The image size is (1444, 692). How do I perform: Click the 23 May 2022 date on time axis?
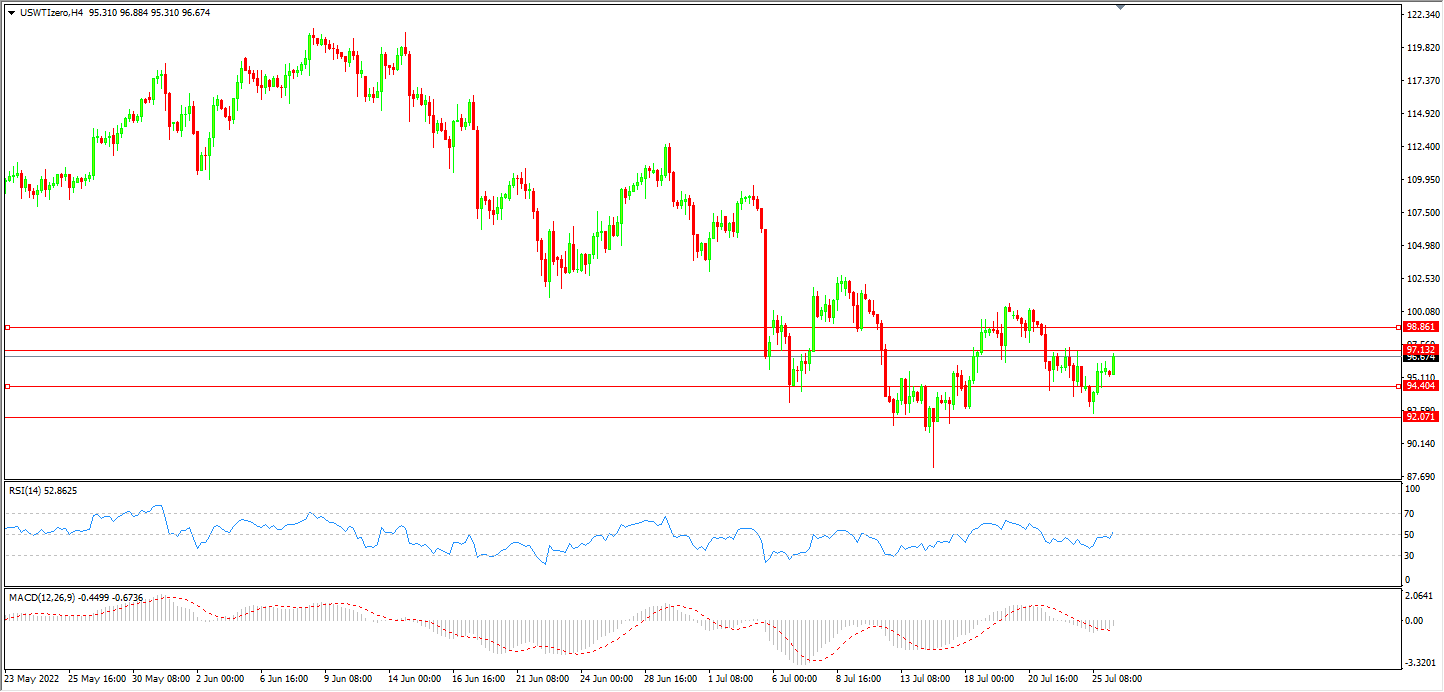pyautogui.click(x=32, y=679)
